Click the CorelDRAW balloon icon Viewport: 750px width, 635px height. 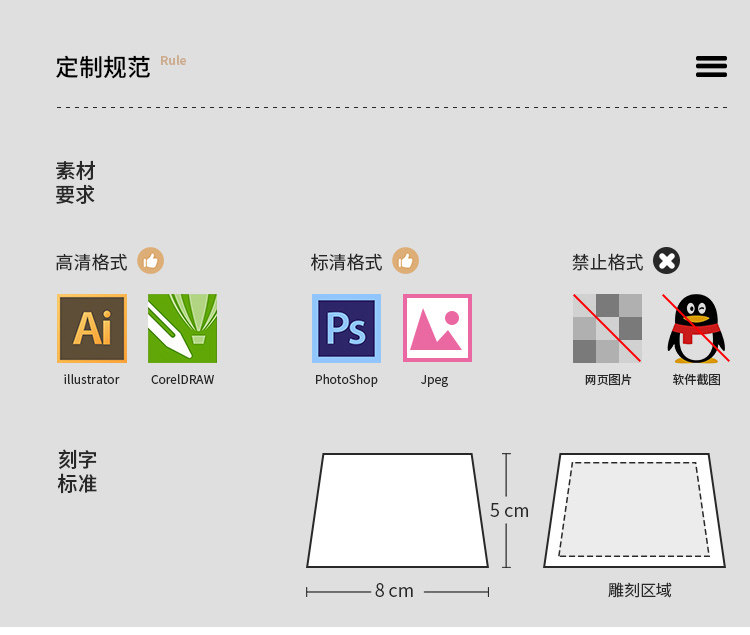coord(182,328)
